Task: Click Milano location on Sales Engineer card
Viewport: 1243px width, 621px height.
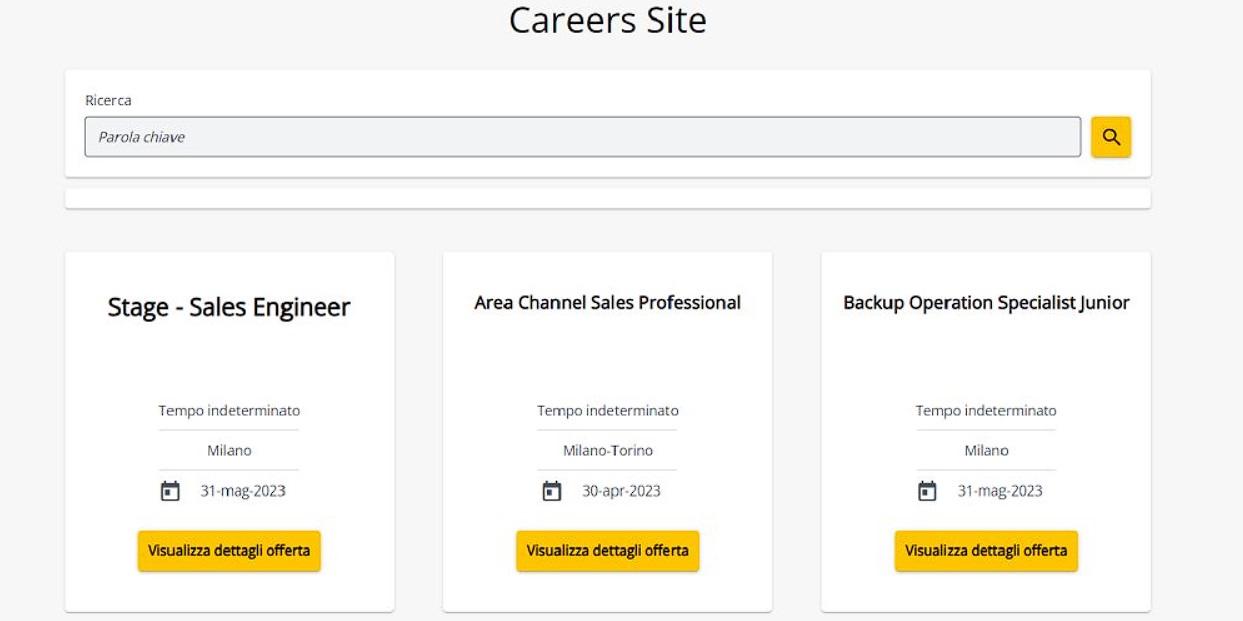Action: 229,451
